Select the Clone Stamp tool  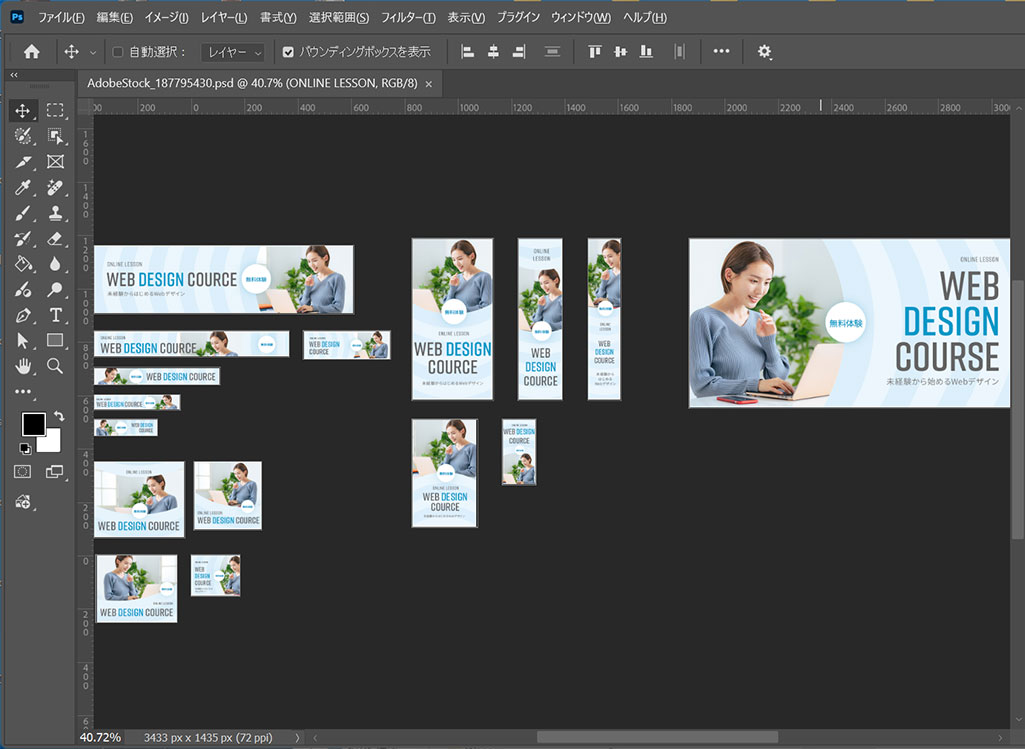55,213
